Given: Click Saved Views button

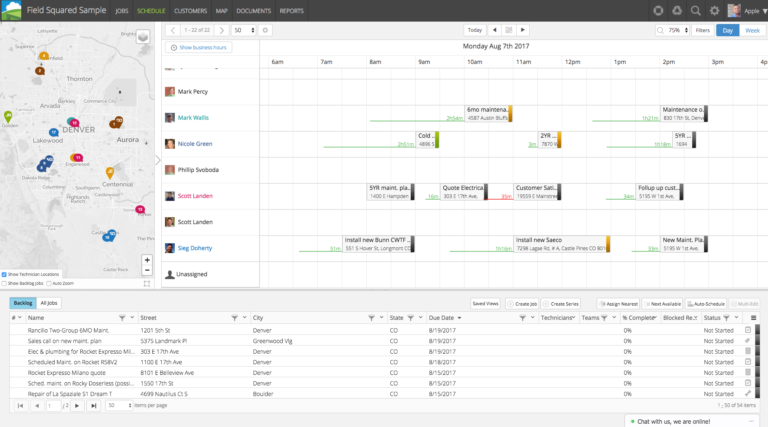Looking at the screenshot, I should (x=485, y=304).
